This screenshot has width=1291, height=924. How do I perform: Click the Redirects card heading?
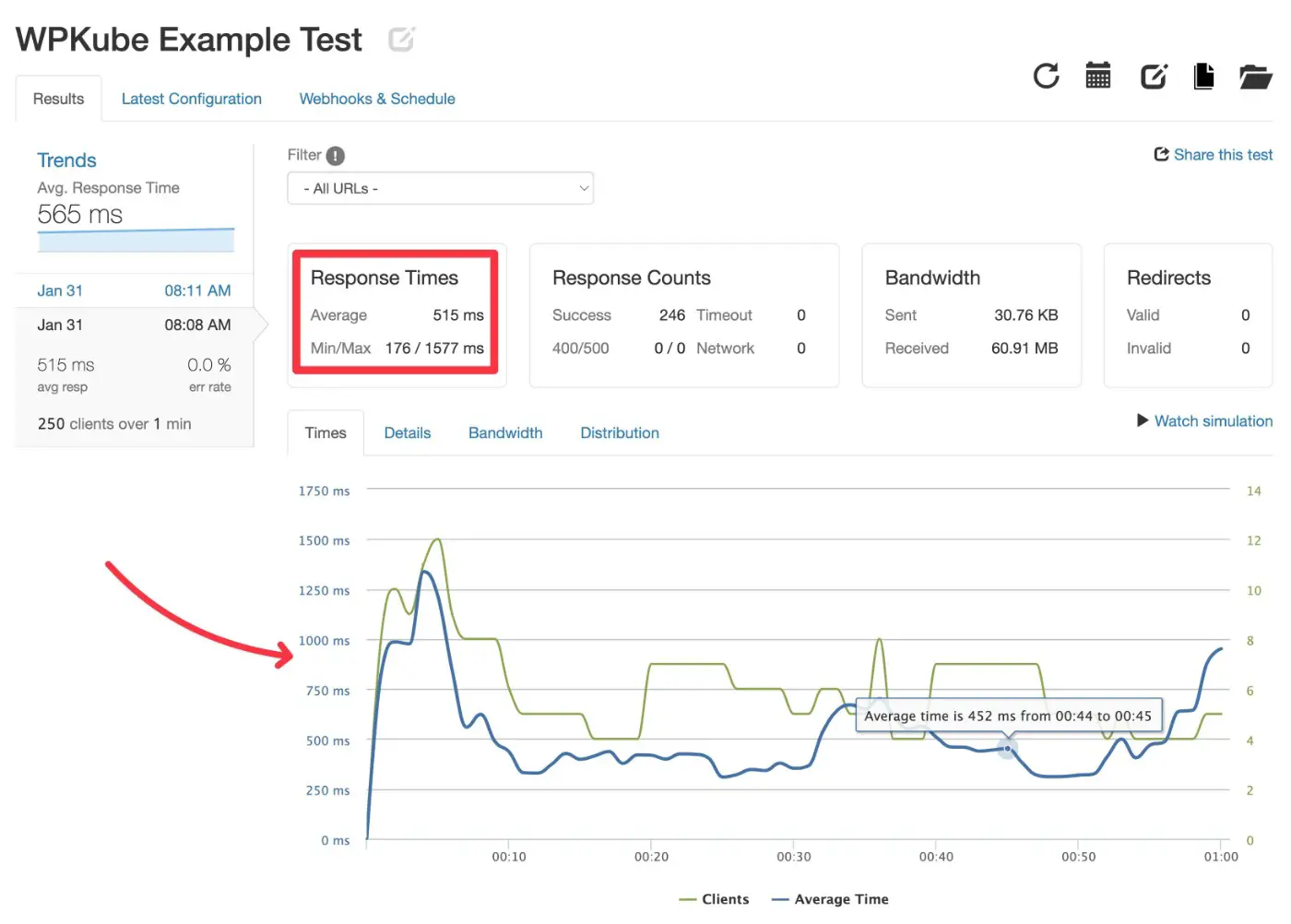point(1168,278)
